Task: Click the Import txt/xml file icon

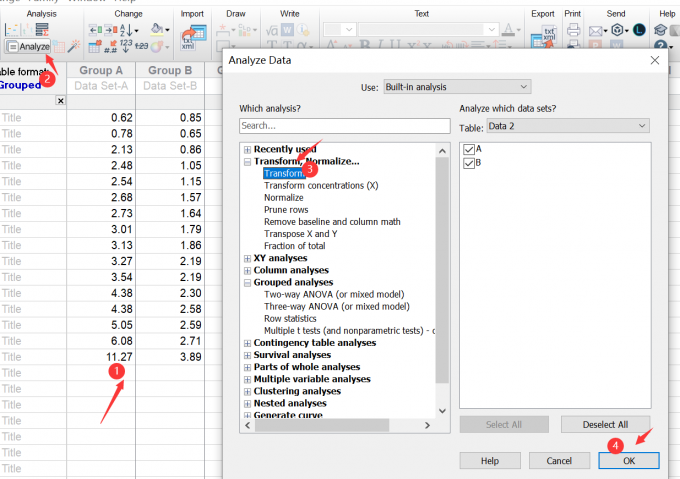Action: point(189,38)
